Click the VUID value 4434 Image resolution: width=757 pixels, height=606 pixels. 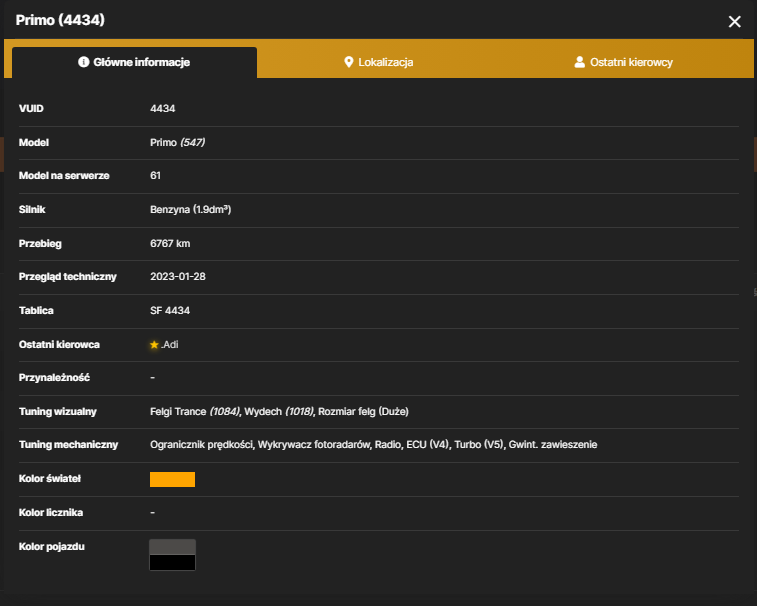coord(163,109)
